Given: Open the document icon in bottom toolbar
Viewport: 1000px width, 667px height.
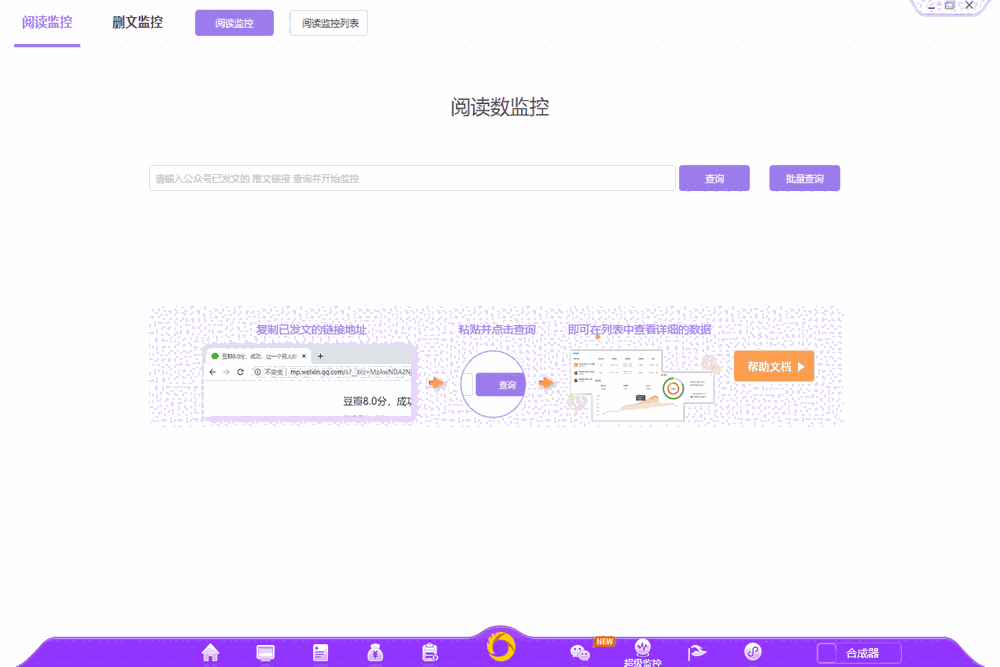Looking at the screenshot, I should click(x=320, y=651).
